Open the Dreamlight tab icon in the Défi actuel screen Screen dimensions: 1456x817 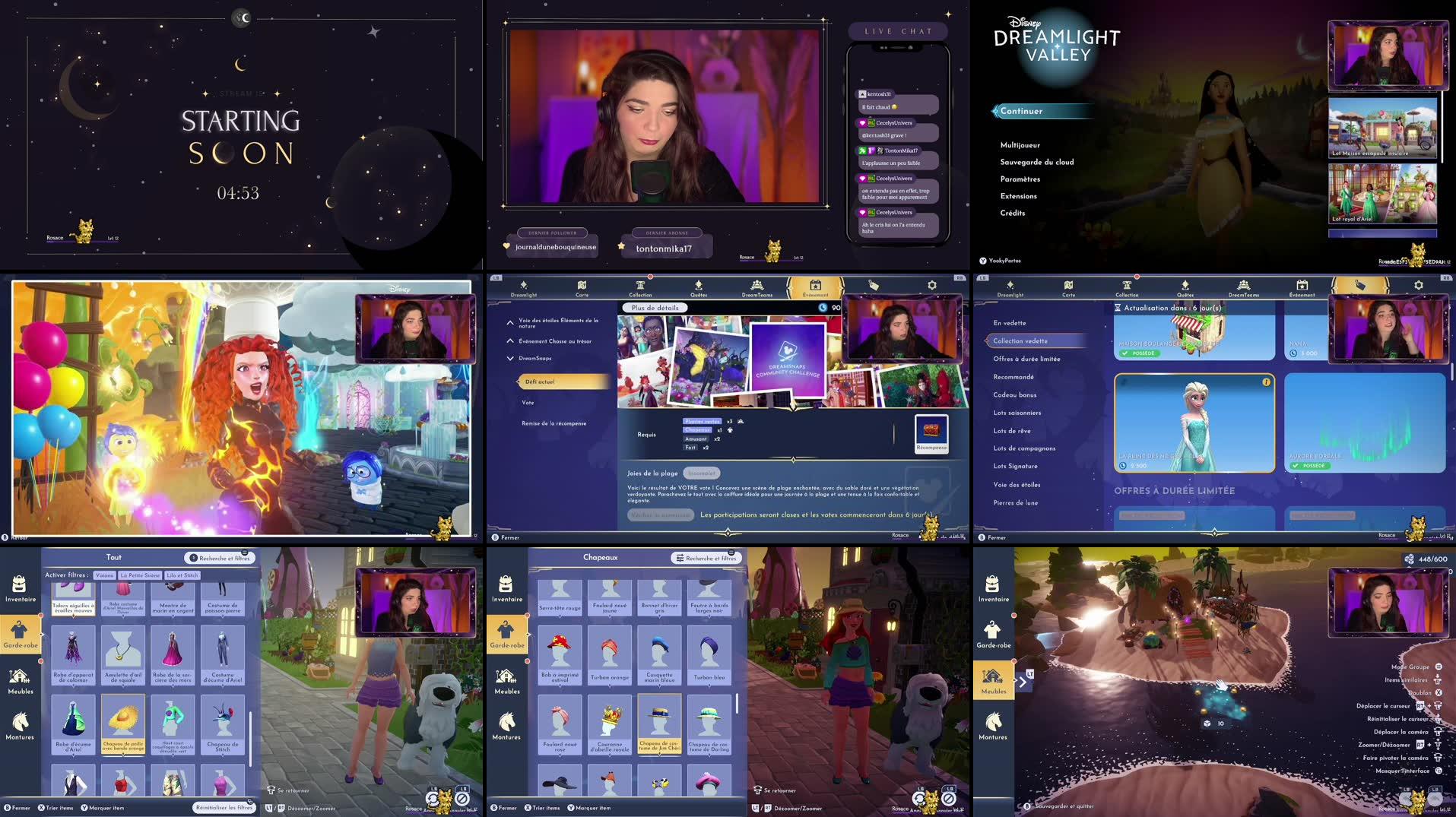click(523, 288)
